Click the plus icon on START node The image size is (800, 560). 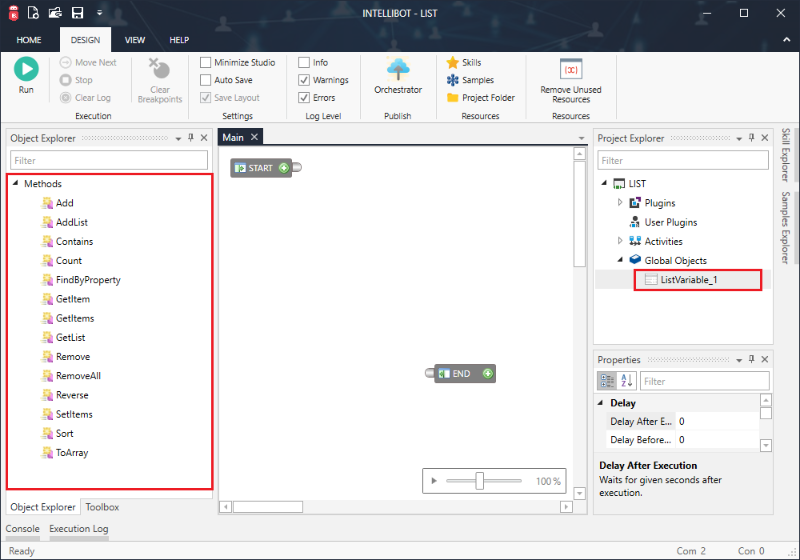pyautogui.click(x=284, y=168)
